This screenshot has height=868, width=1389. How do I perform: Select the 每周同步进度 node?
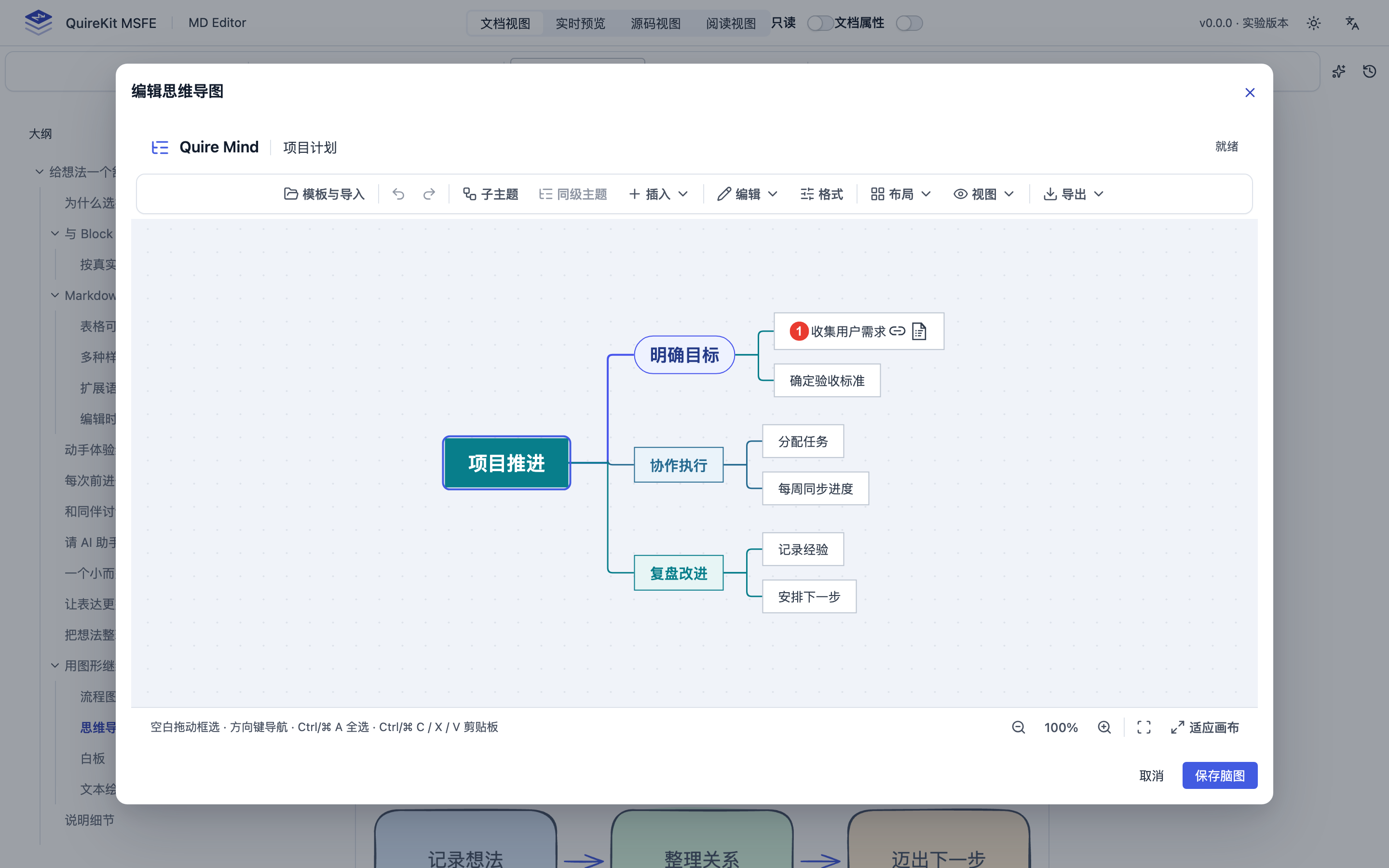pos(816,488)
